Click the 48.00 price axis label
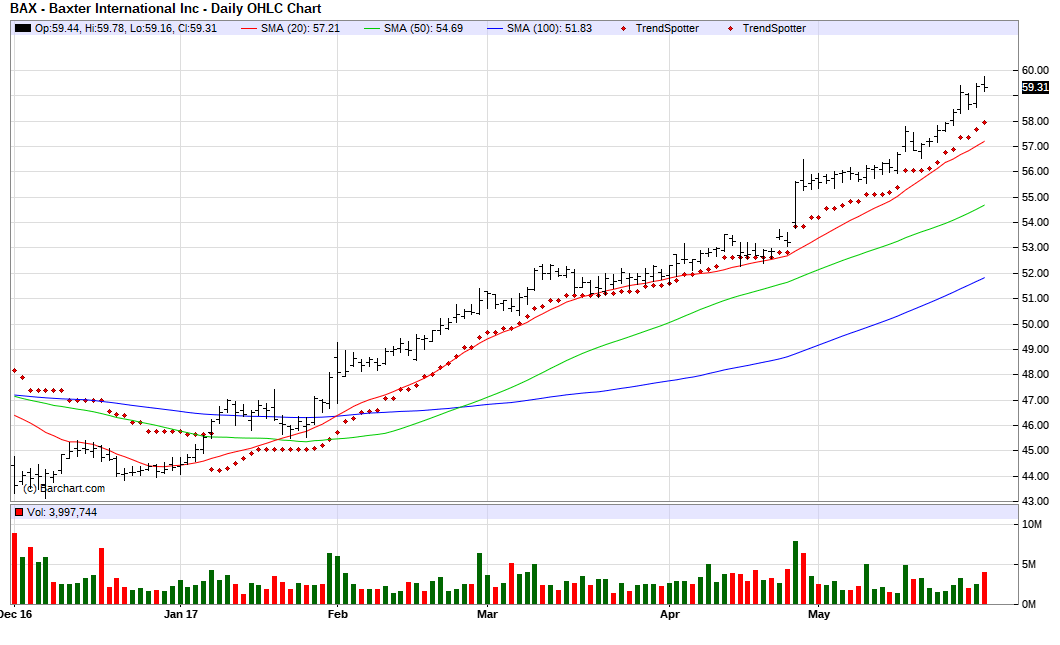1060x645 pixels. coord(1035,375)
